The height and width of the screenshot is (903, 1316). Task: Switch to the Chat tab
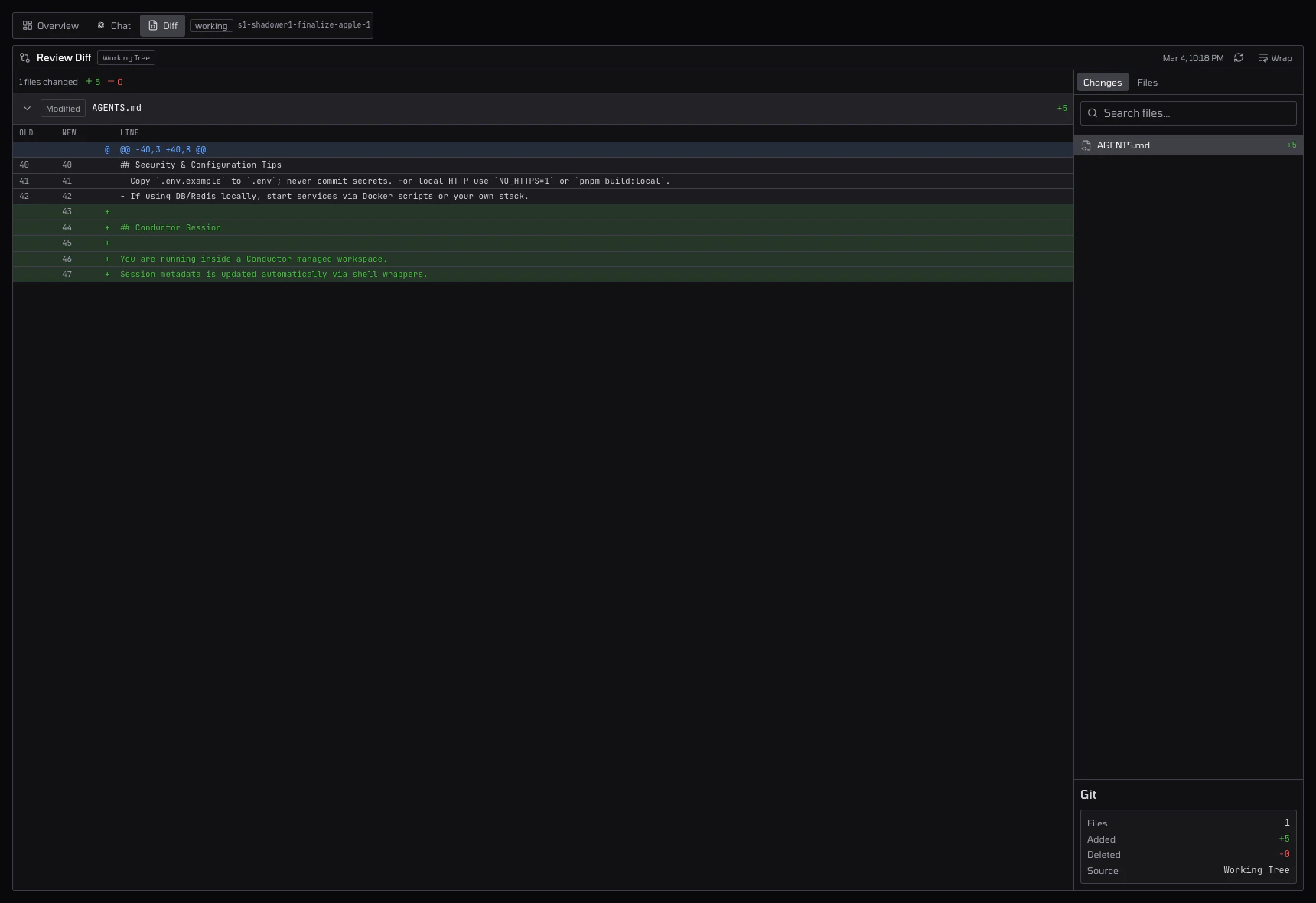pyautogui.click(x=114, y=25)
